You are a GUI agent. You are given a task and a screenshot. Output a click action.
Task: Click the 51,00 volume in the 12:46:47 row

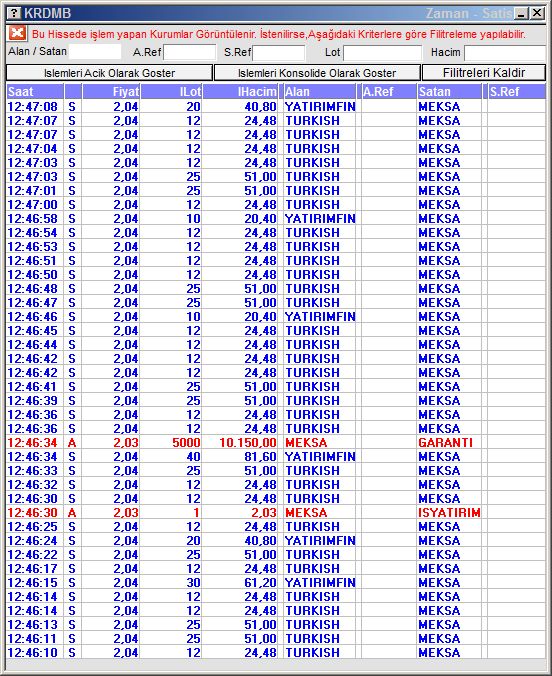[260, 303]
